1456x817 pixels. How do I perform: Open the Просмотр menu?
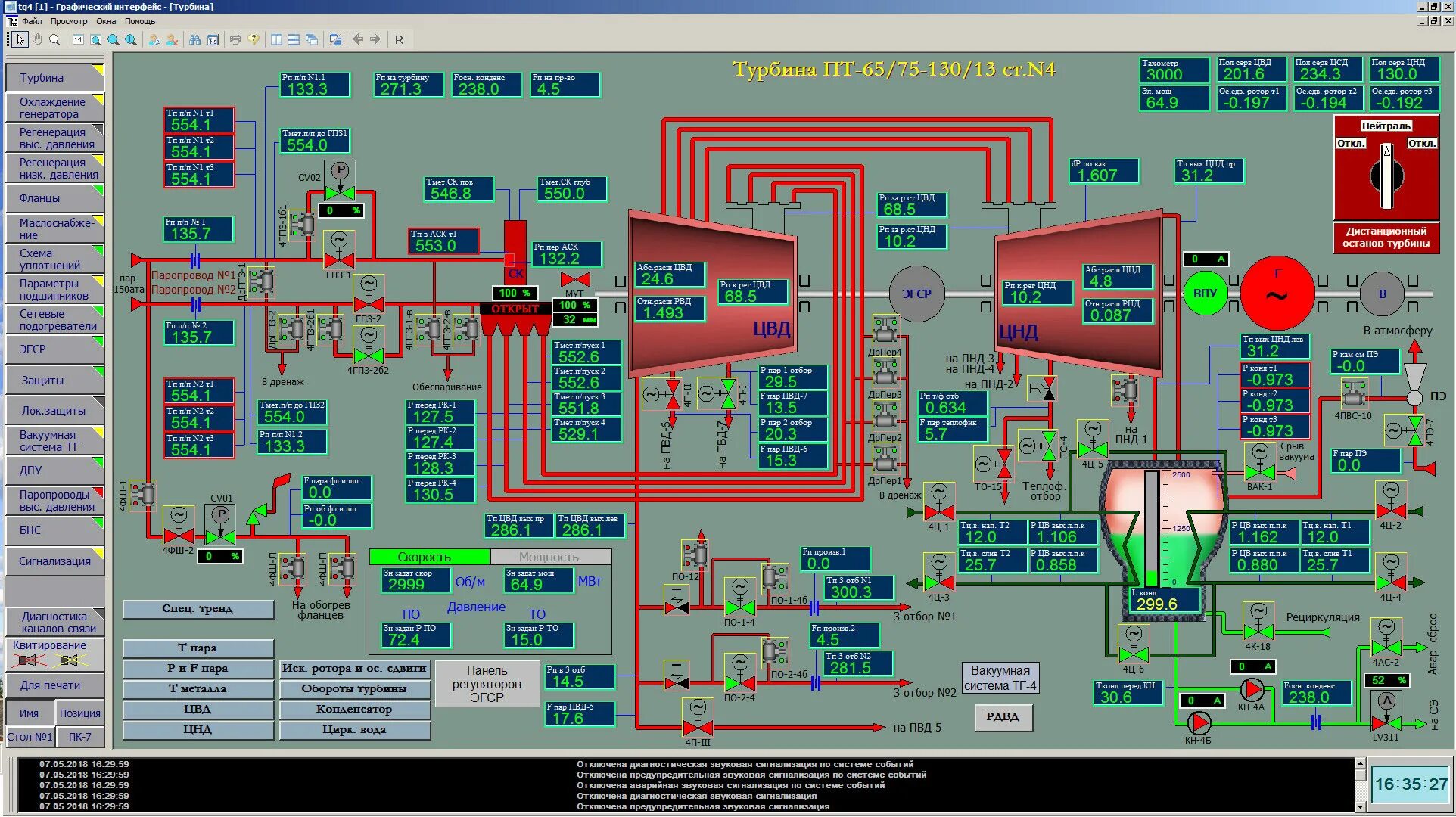[x=69, y=21]
